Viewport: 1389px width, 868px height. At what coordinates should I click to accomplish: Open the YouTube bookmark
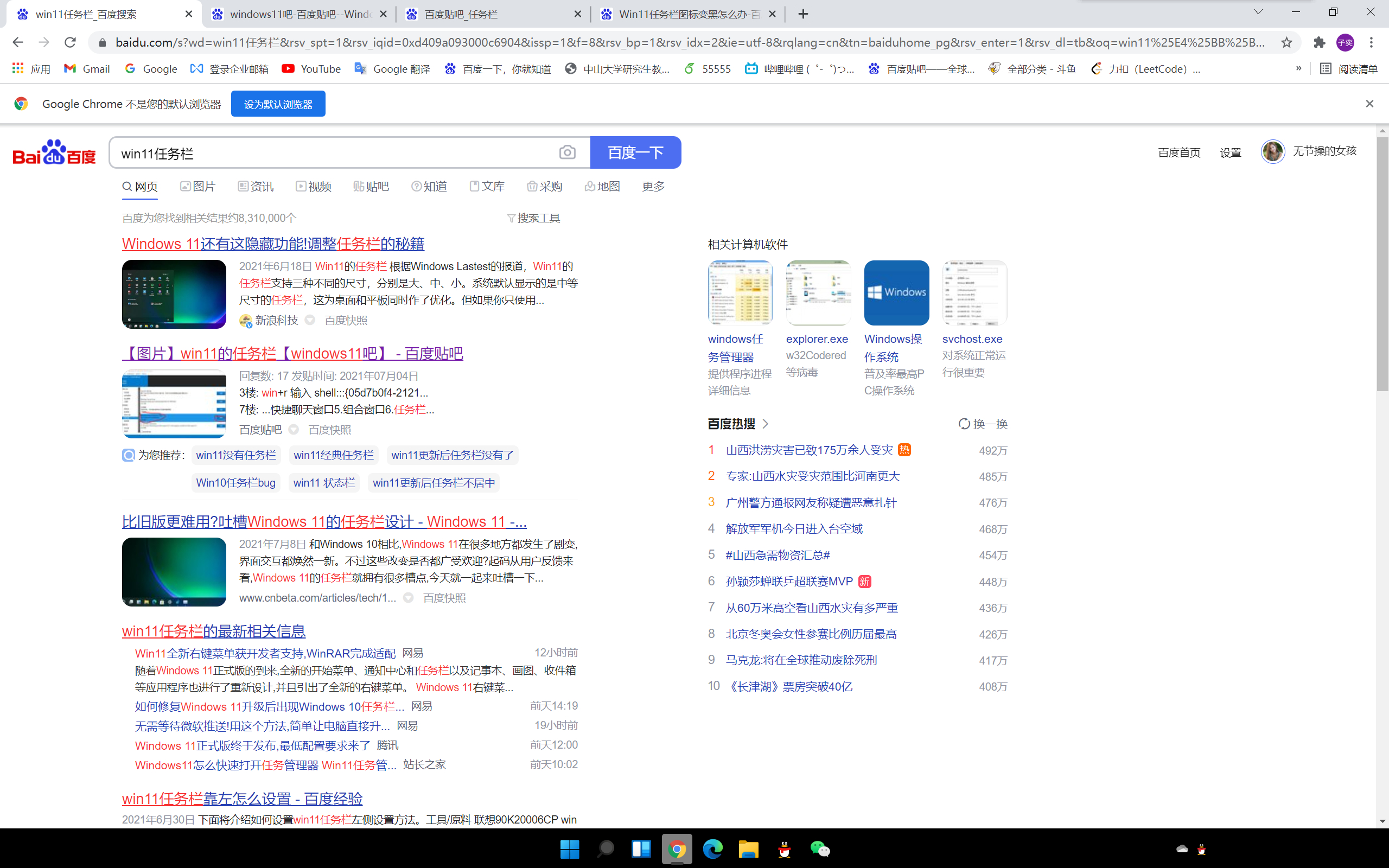(311, 69)
